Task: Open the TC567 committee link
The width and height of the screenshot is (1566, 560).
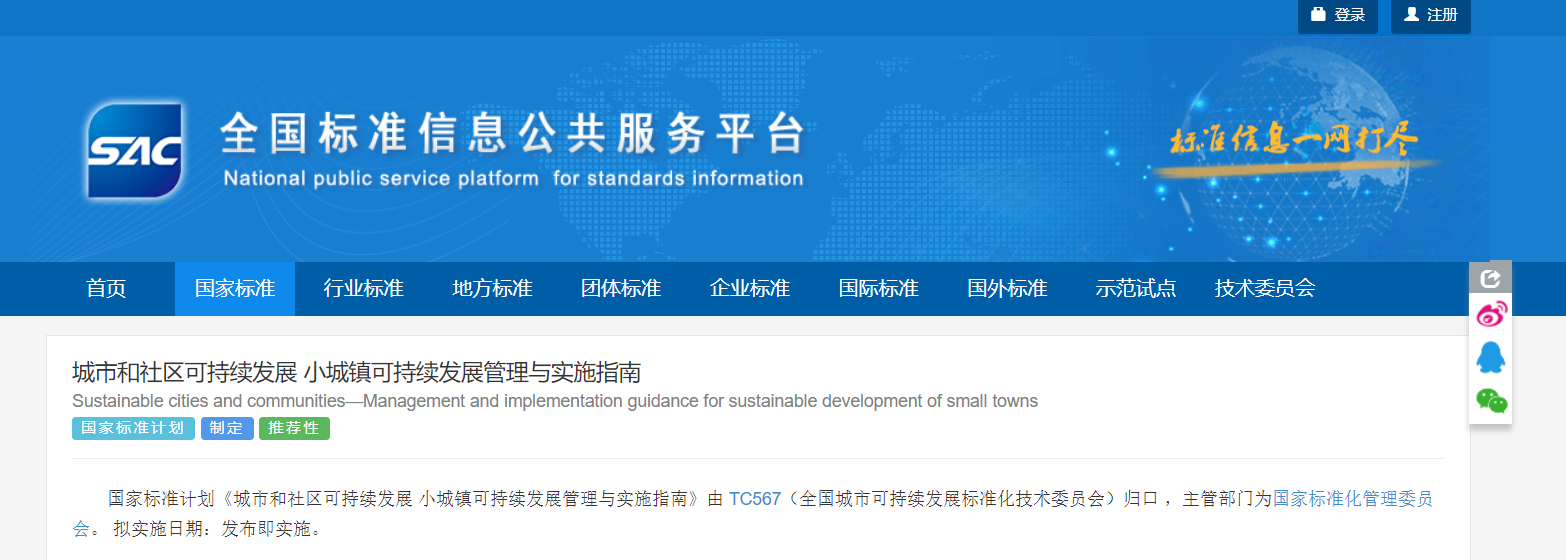Action: pos(754,498)
